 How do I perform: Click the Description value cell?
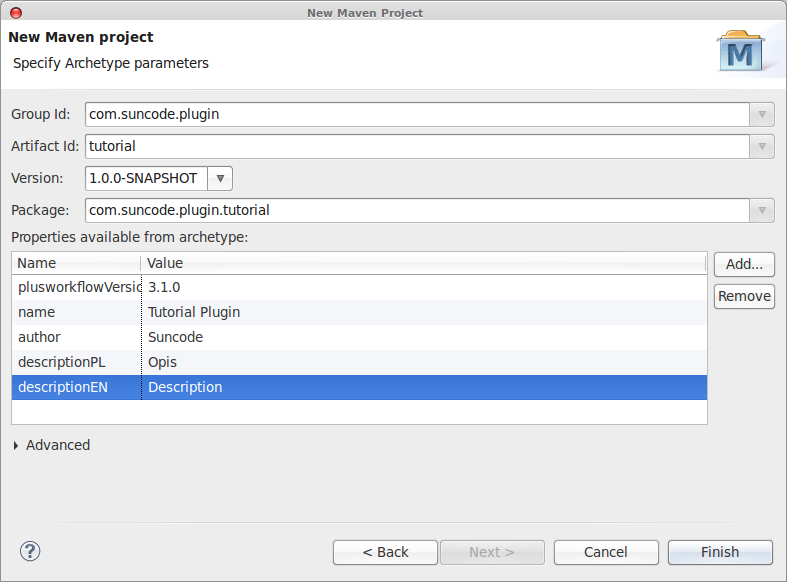pos(424,387)
